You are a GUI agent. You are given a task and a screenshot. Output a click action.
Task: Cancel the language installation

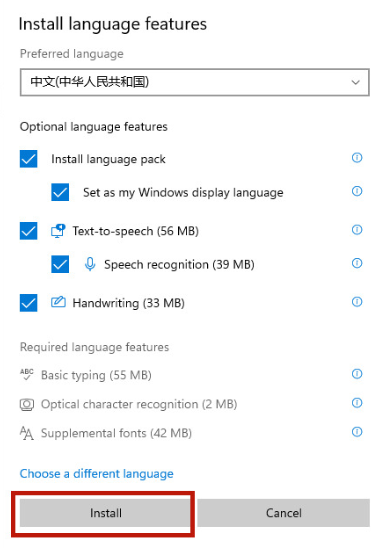pos(284,513)
